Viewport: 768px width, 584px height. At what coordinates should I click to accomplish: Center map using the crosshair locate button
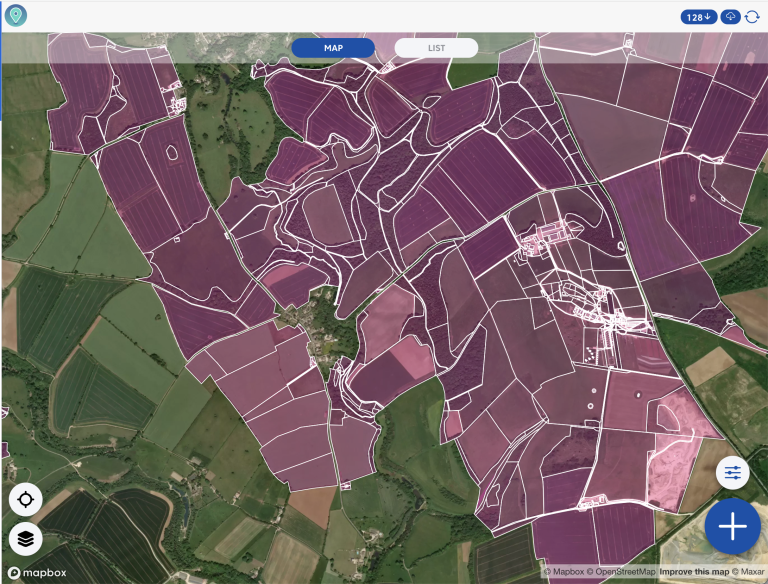click(26, 499)
